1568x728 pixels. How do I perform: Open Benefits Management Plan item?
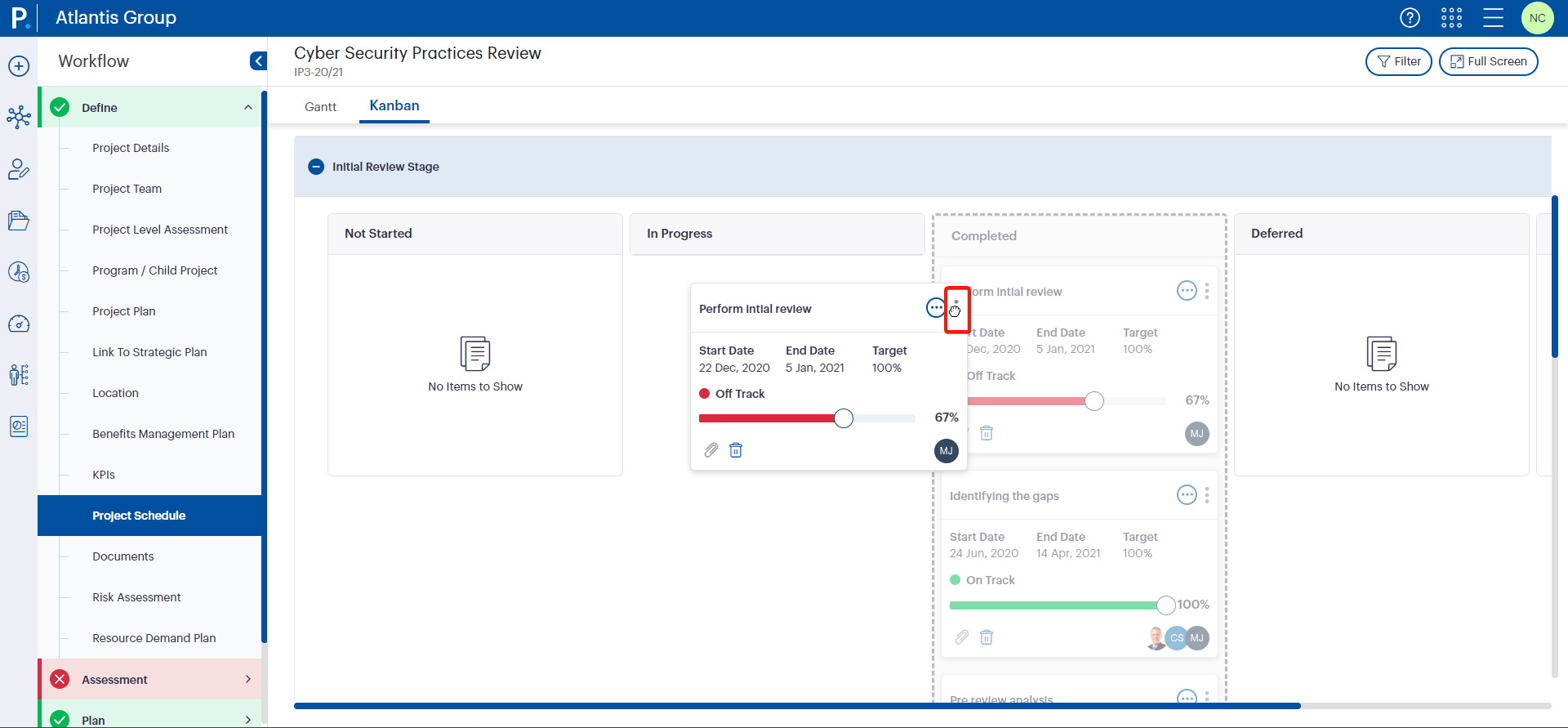click(x=163, y=434)
